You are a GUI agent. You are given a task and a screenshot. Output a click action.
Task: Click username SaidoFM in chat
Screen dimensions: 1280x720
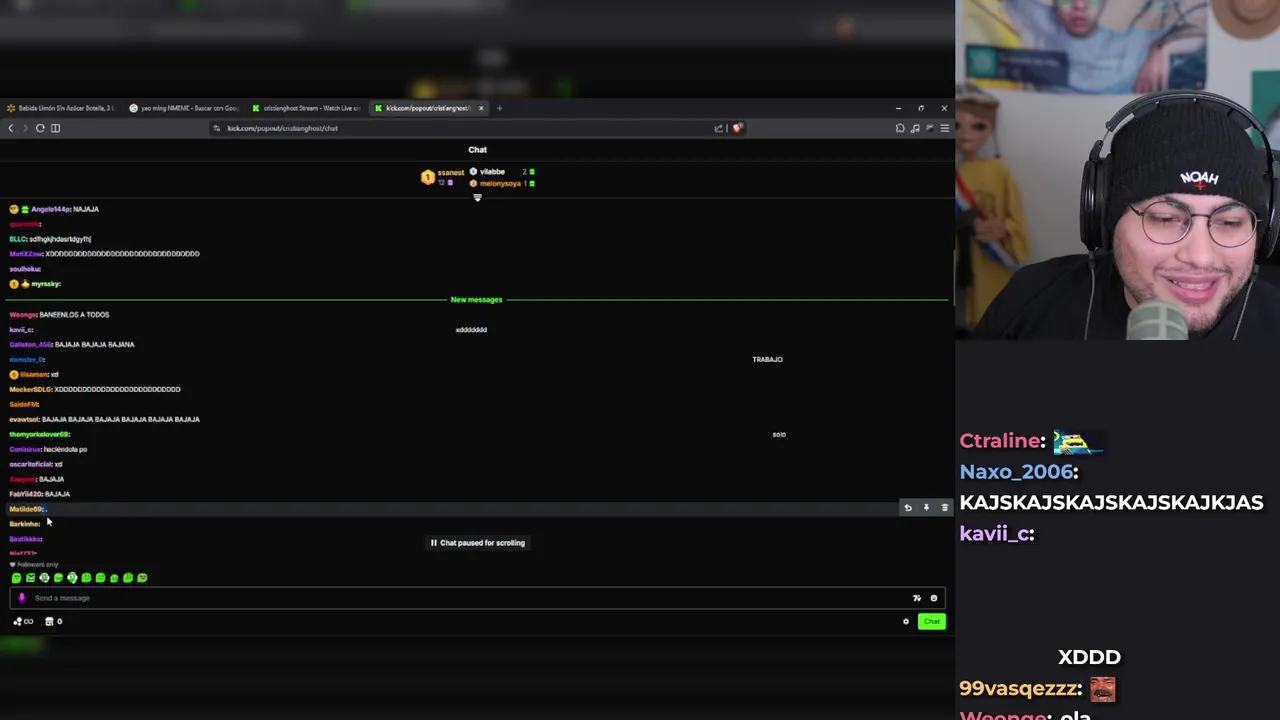pyautogui.click(x=24, y=404)
